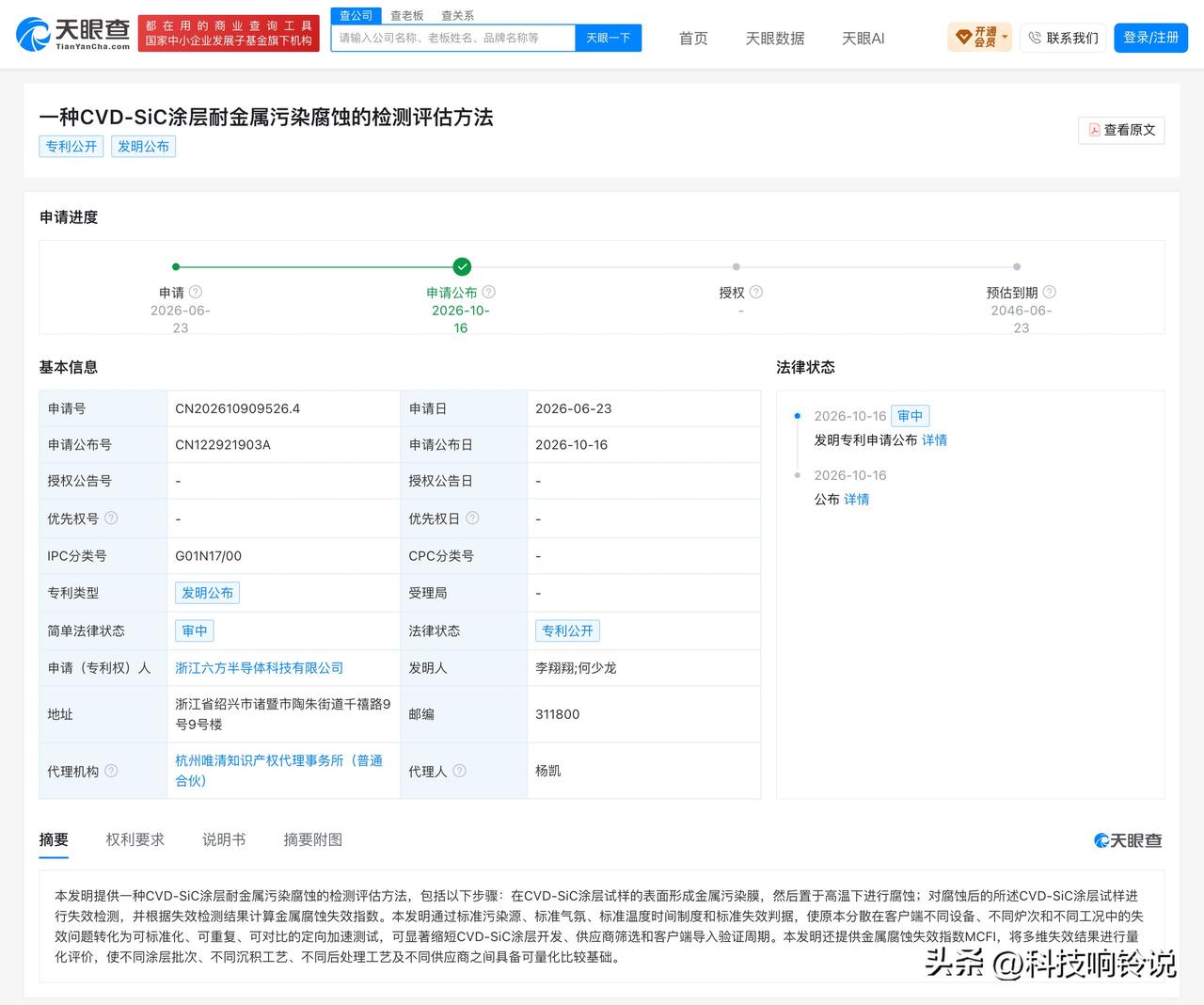Switch to the 查公司 search tab

coord(356,16)
